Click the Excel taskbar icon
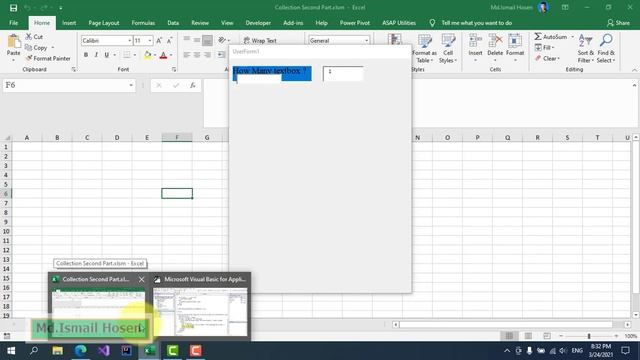The image size is (640, 360). (x=150, y=351)
